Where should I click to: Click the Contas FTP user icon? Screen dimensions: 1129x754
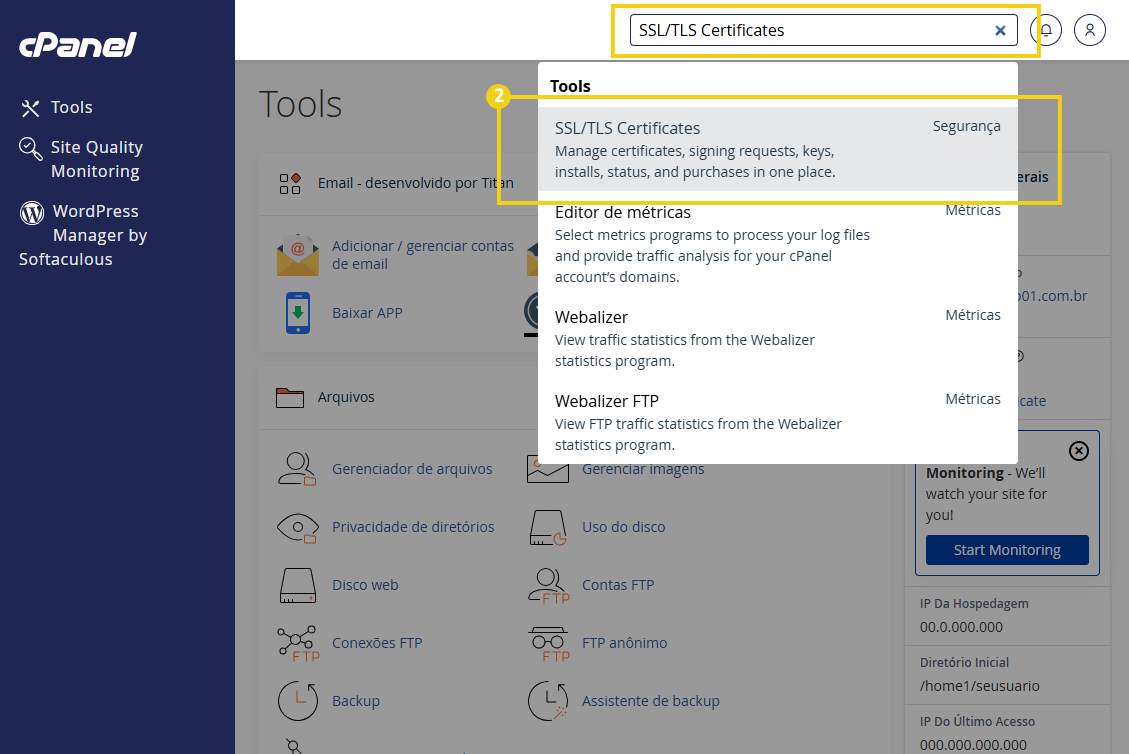[x=549, y=585]
